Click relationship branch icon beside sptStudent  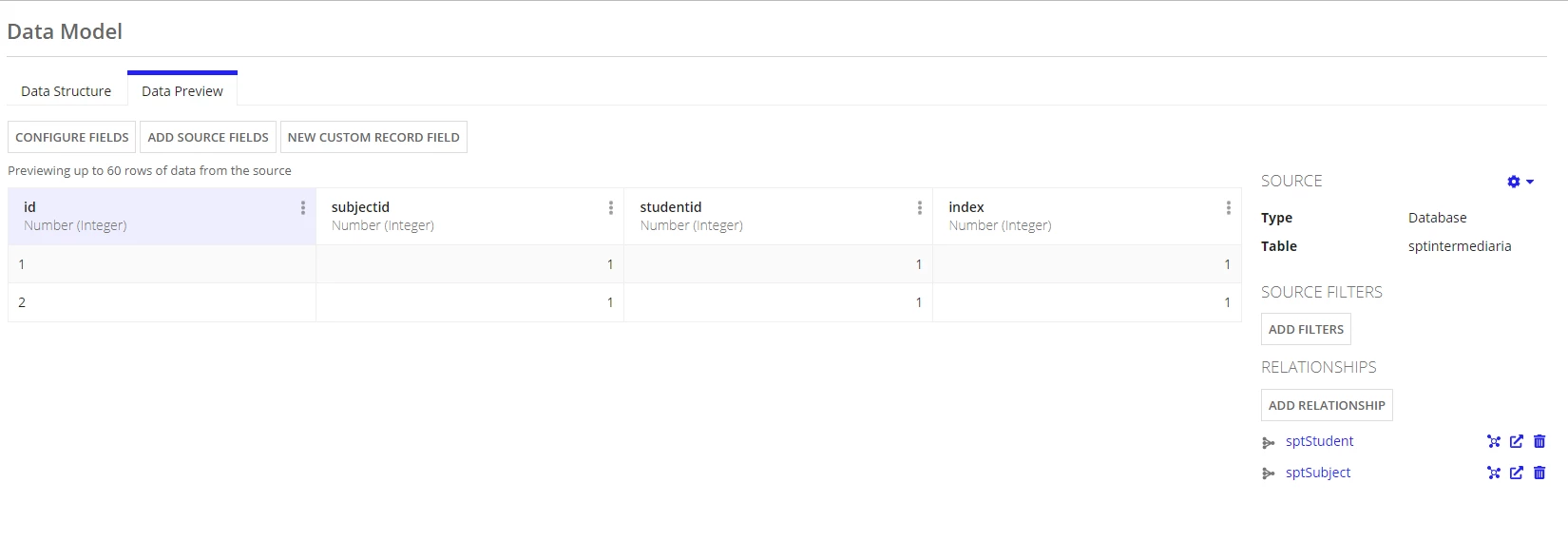pos(1268,442)
